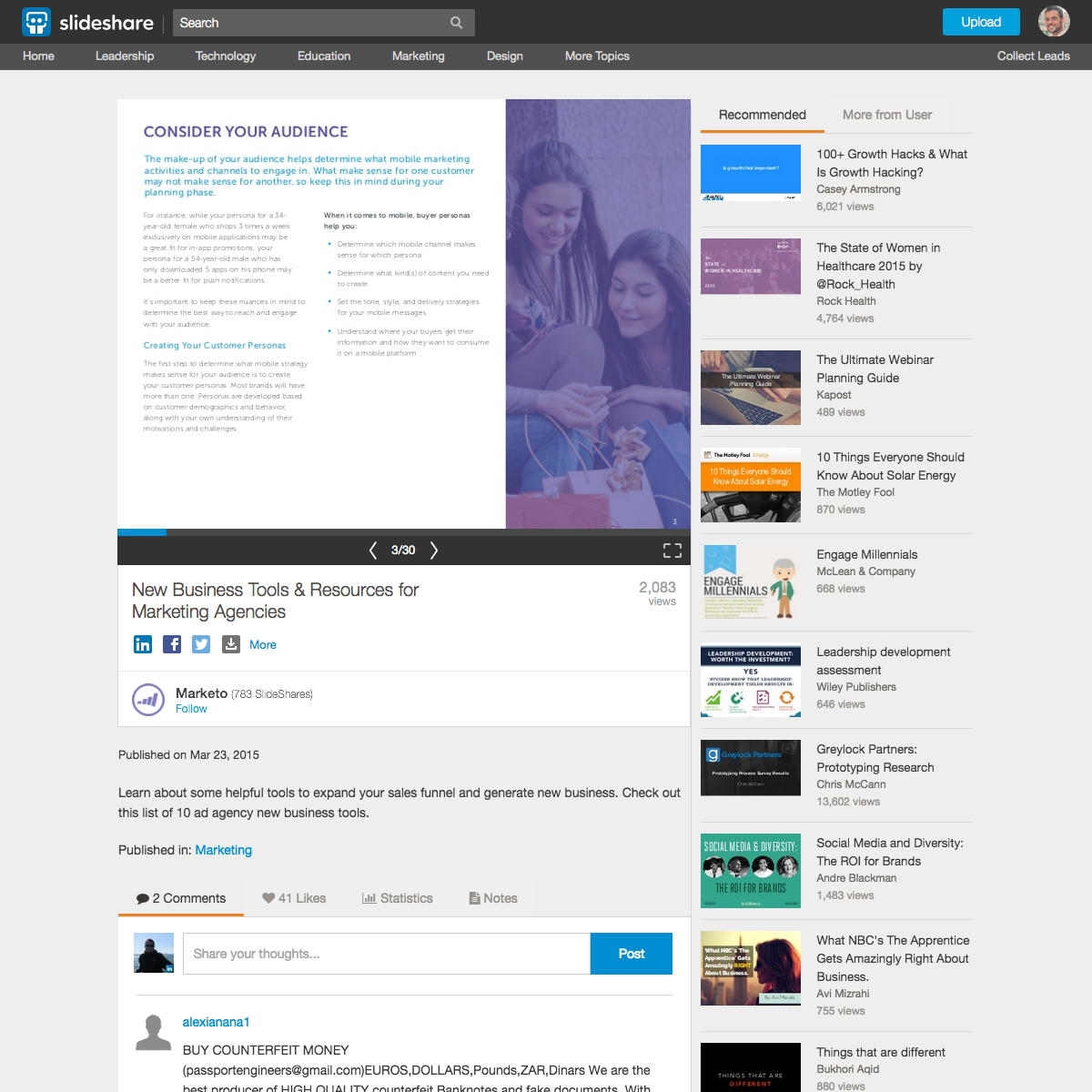Open Marketo author profile name
Image resolution: width=1092 pixels, height=1092 pixels.
click(x=201, y=693)
